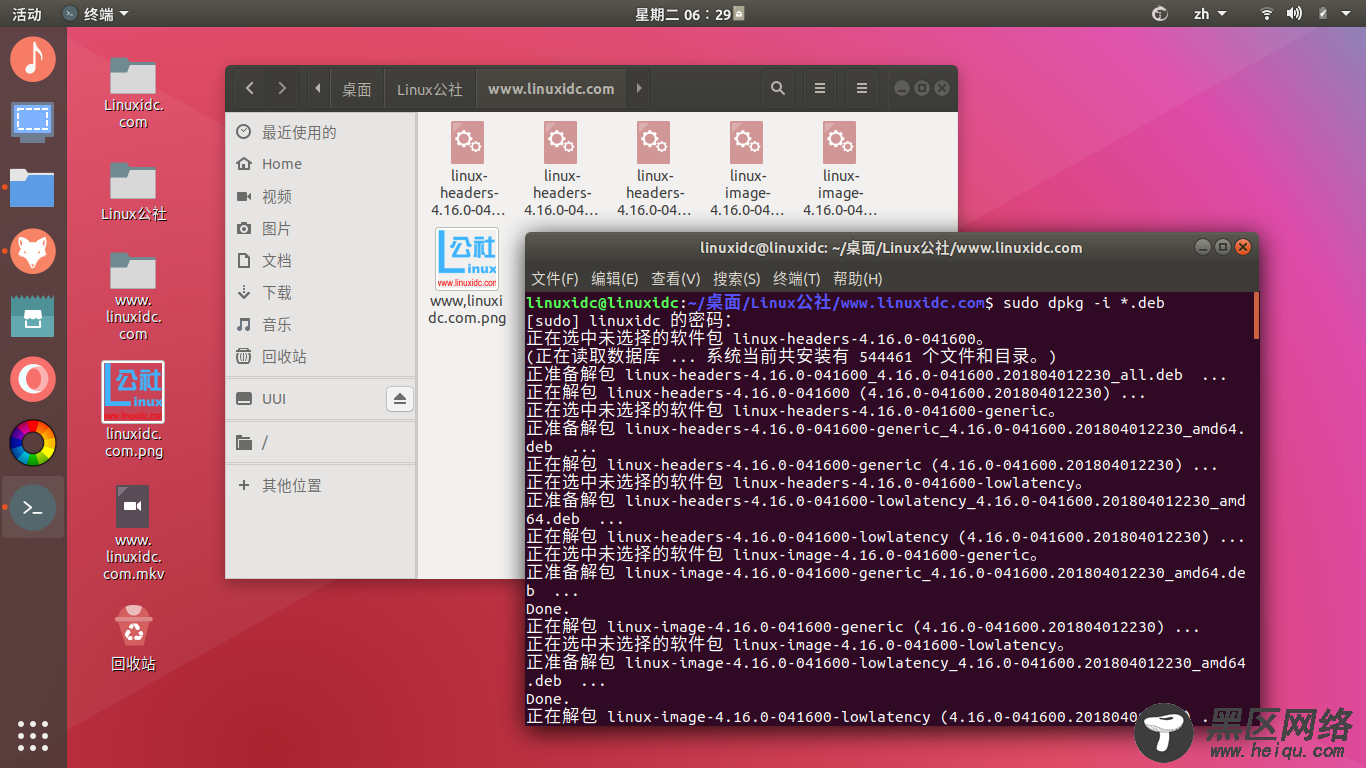This screenshot has height=768, width=1366.
Task: Open volume indicator in top bar
Action: pyautogui.click(x=1294, y=14)
